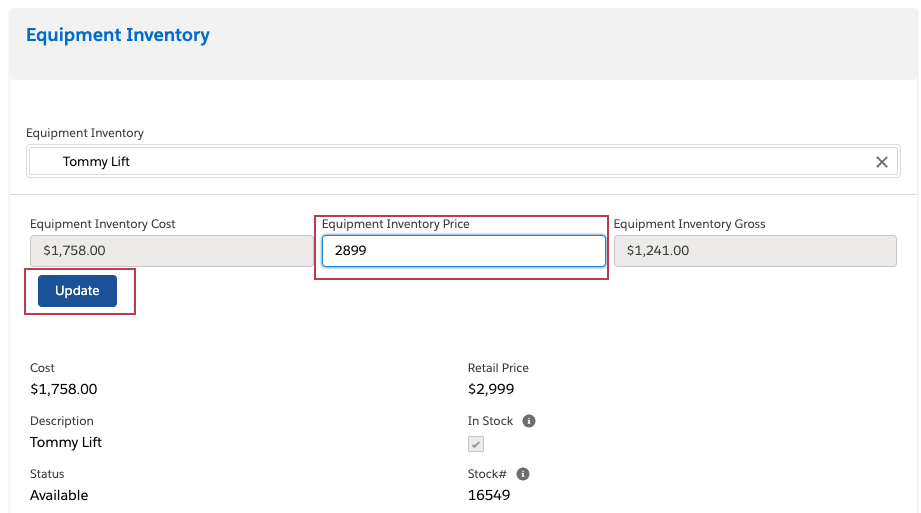Focus the Equipment Inventory Price field
Image resolution: width=921 pixels, height=513 pixels.
click(x=463, y=251)
